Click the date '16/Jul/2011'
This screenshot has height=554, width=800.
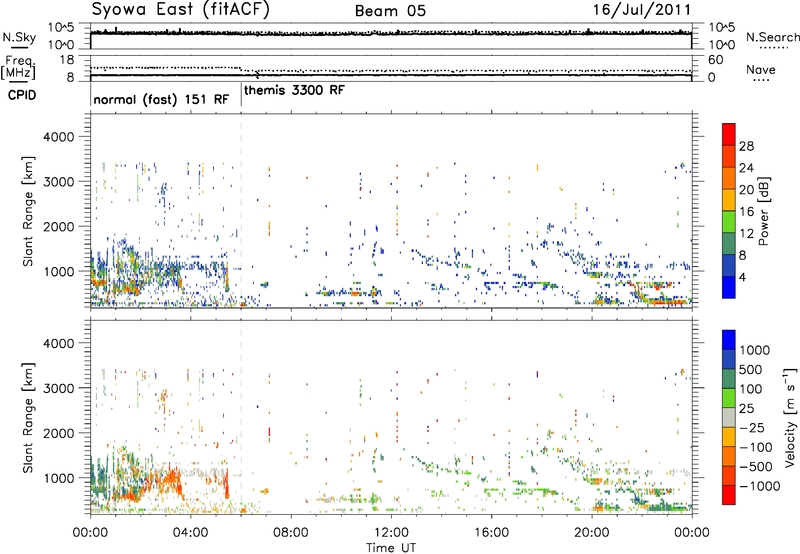click(x=641, y=10)
